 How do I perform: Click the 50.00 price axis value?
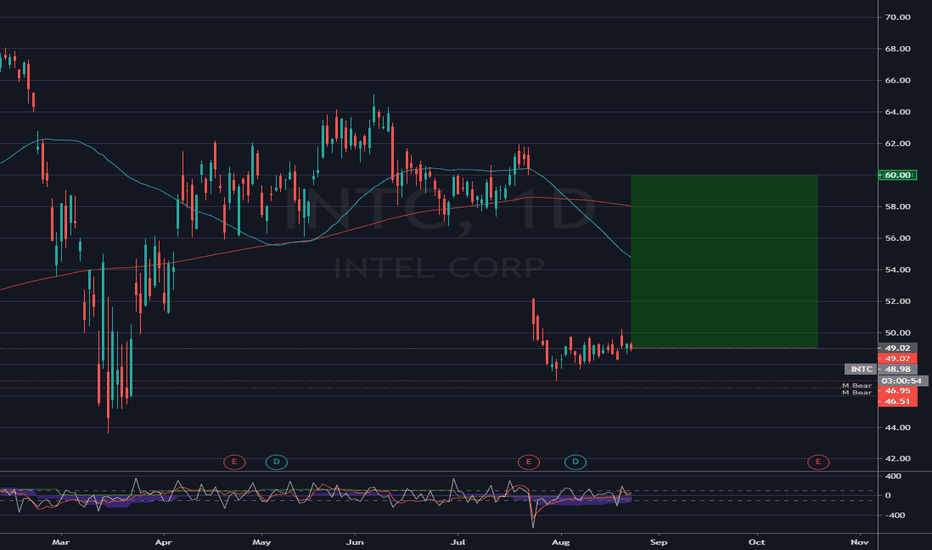pos(898,333)
